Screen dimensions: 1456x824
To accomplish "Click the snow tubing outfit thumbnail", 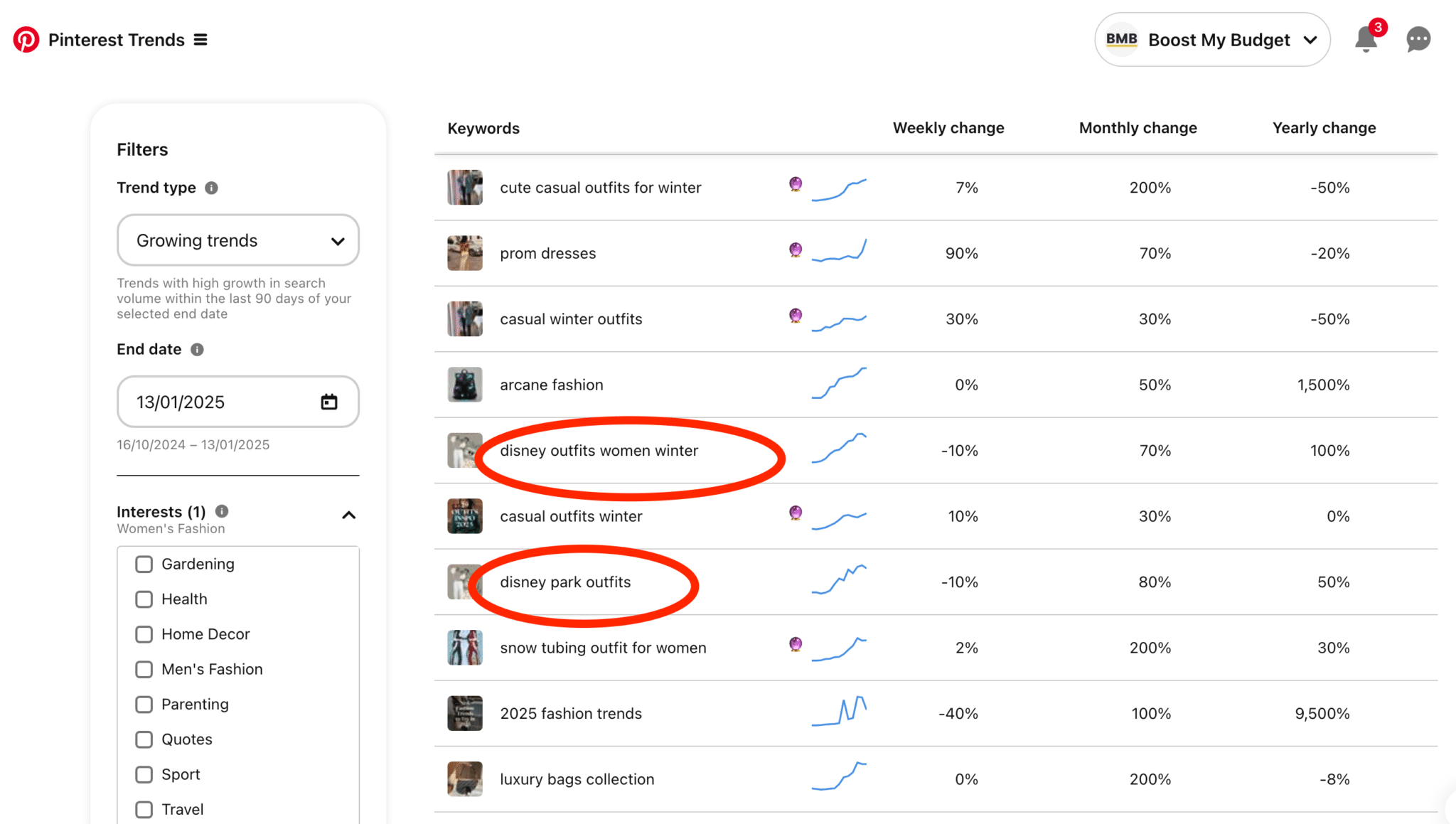I will click(x=465, y=648).
